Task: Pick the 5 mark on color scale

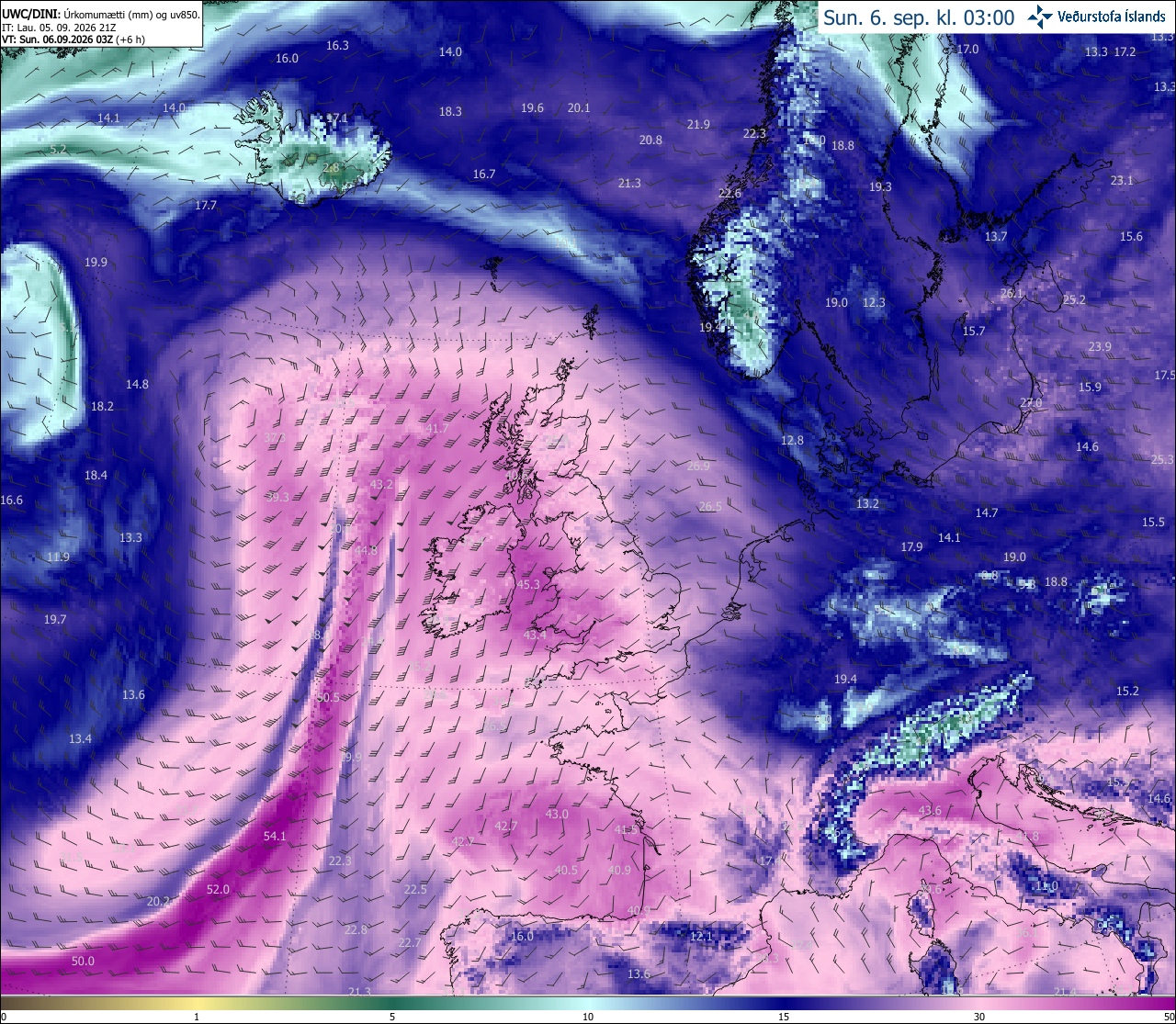Action: [x=392, y=1017]
